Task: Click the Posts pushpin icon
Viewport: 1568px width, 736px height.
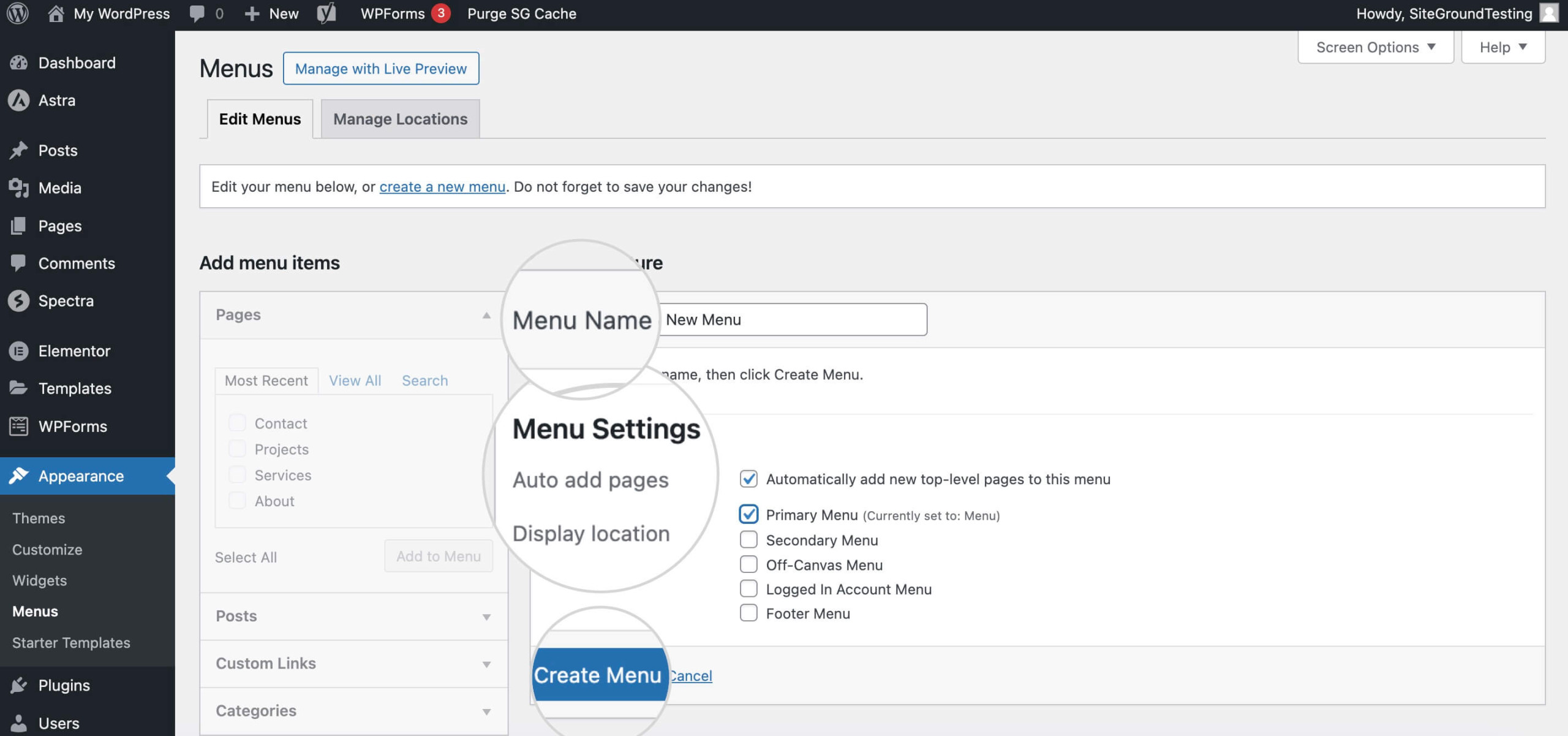Action: click(19, 150)
